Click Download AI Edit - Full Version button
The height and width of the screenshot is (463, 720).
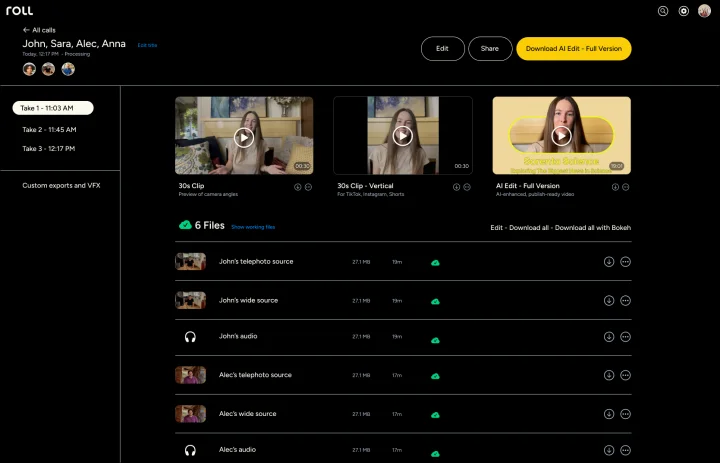[x=574, y=49]
